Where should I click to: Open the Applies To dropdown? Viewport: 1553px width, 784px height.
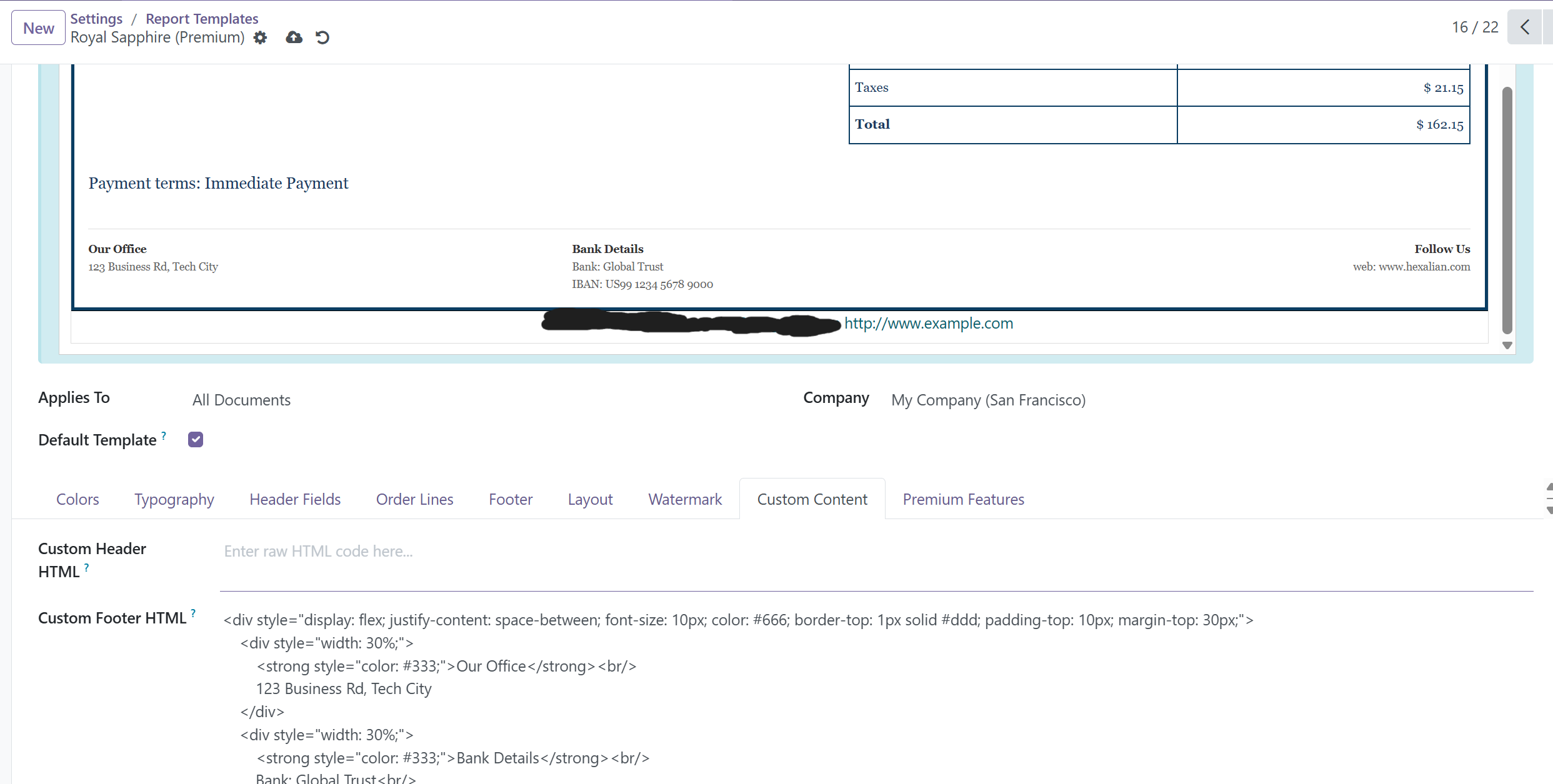click(x=241, y=400)
